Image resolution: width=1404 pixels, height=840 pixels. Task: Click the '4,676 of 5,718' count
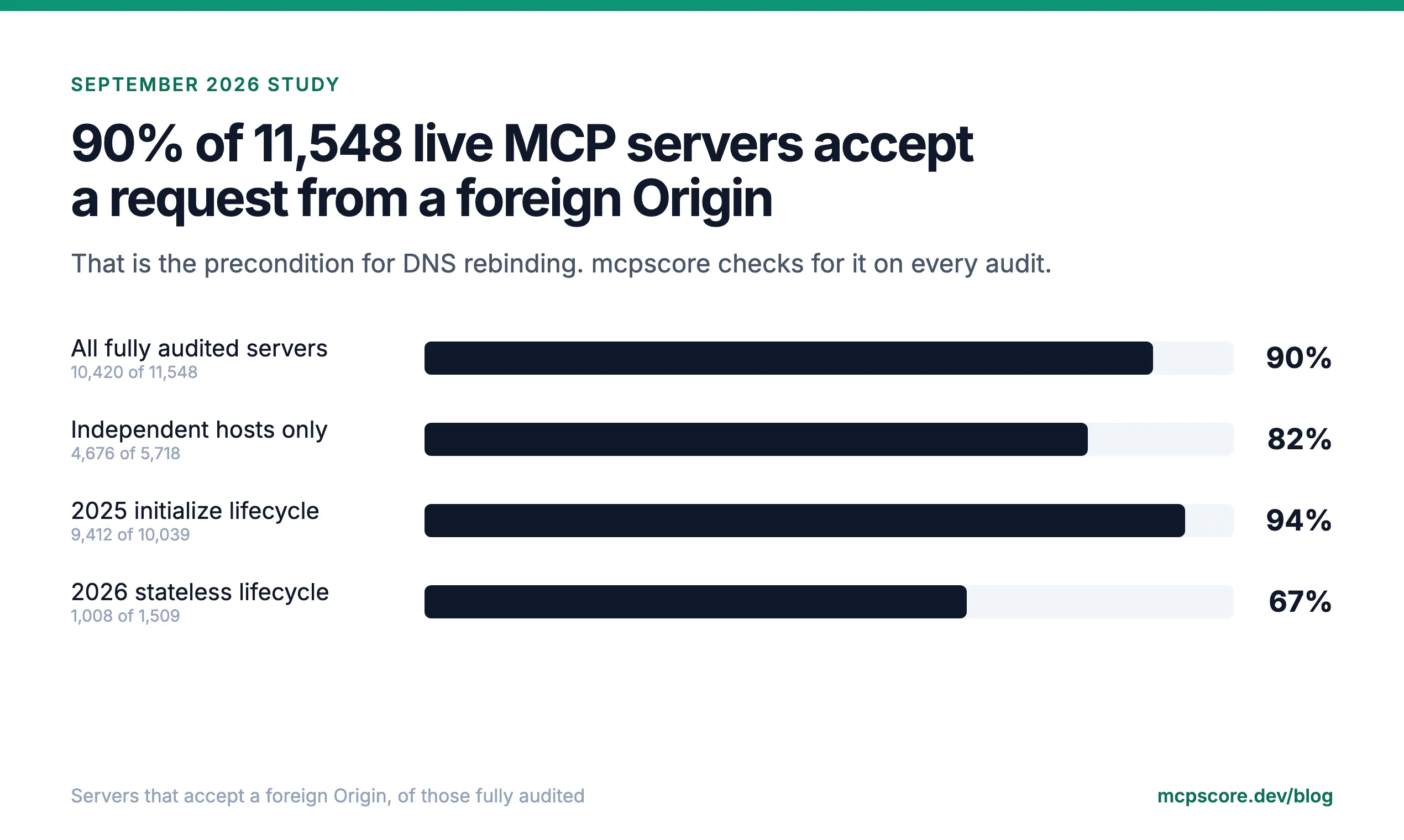click(125, 453)
